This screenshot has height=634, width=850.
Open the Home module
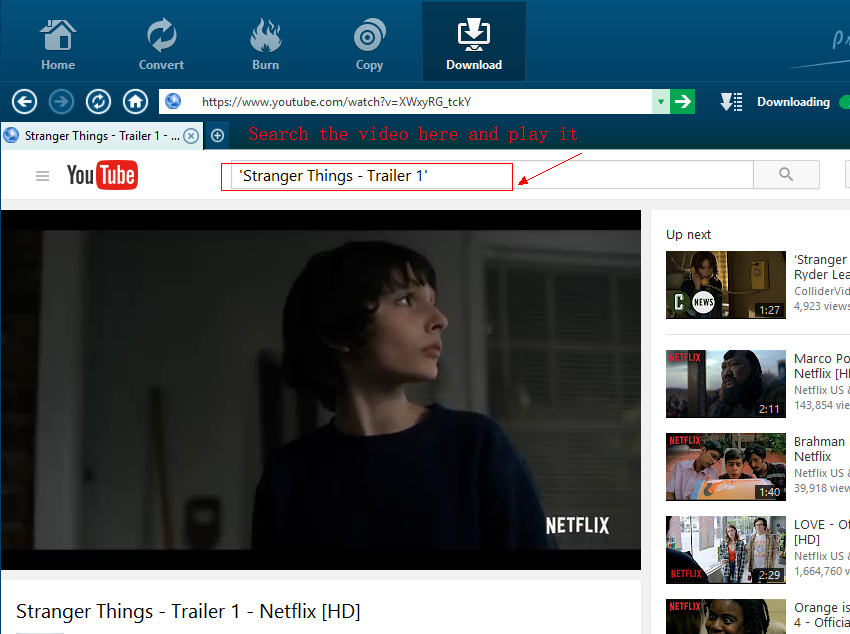pyautogui.click(x=58, y=44)
